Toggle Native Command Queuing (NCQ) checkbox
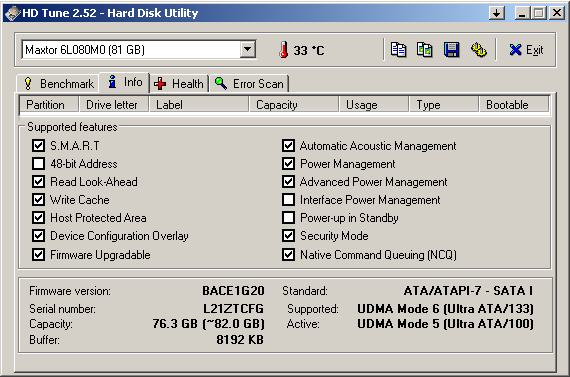This screenshot has width=570, height=377. click(289, 254)
